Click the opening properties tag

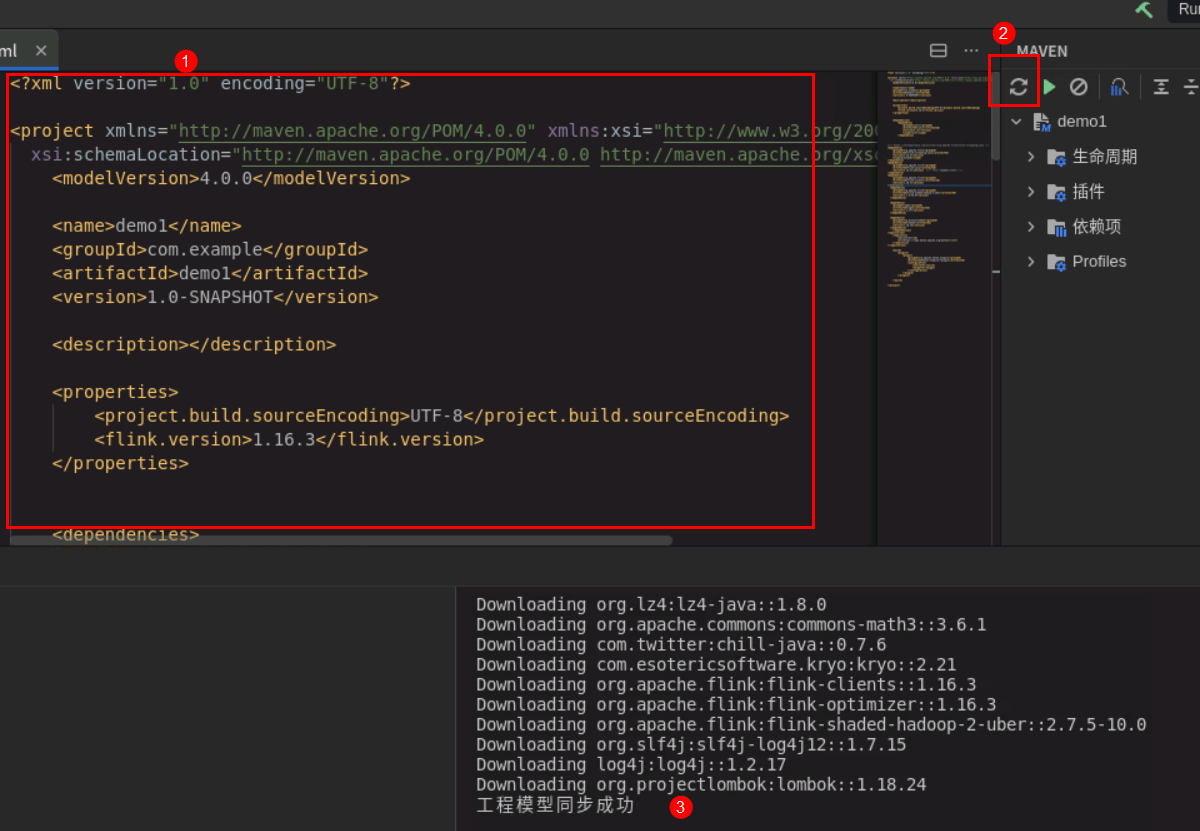115,392
